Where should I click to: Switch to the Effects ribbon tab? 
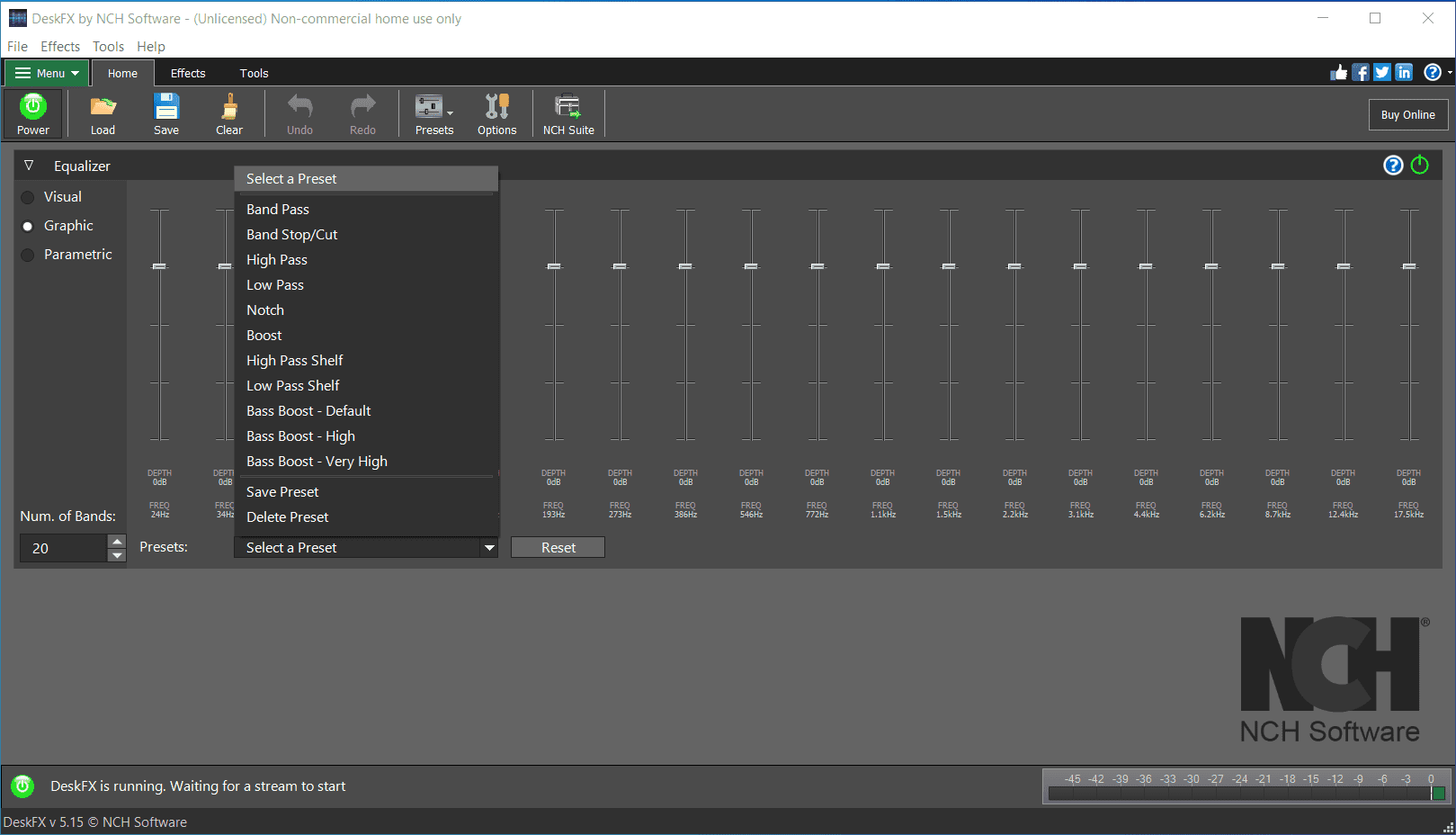(x=188, y=74)
